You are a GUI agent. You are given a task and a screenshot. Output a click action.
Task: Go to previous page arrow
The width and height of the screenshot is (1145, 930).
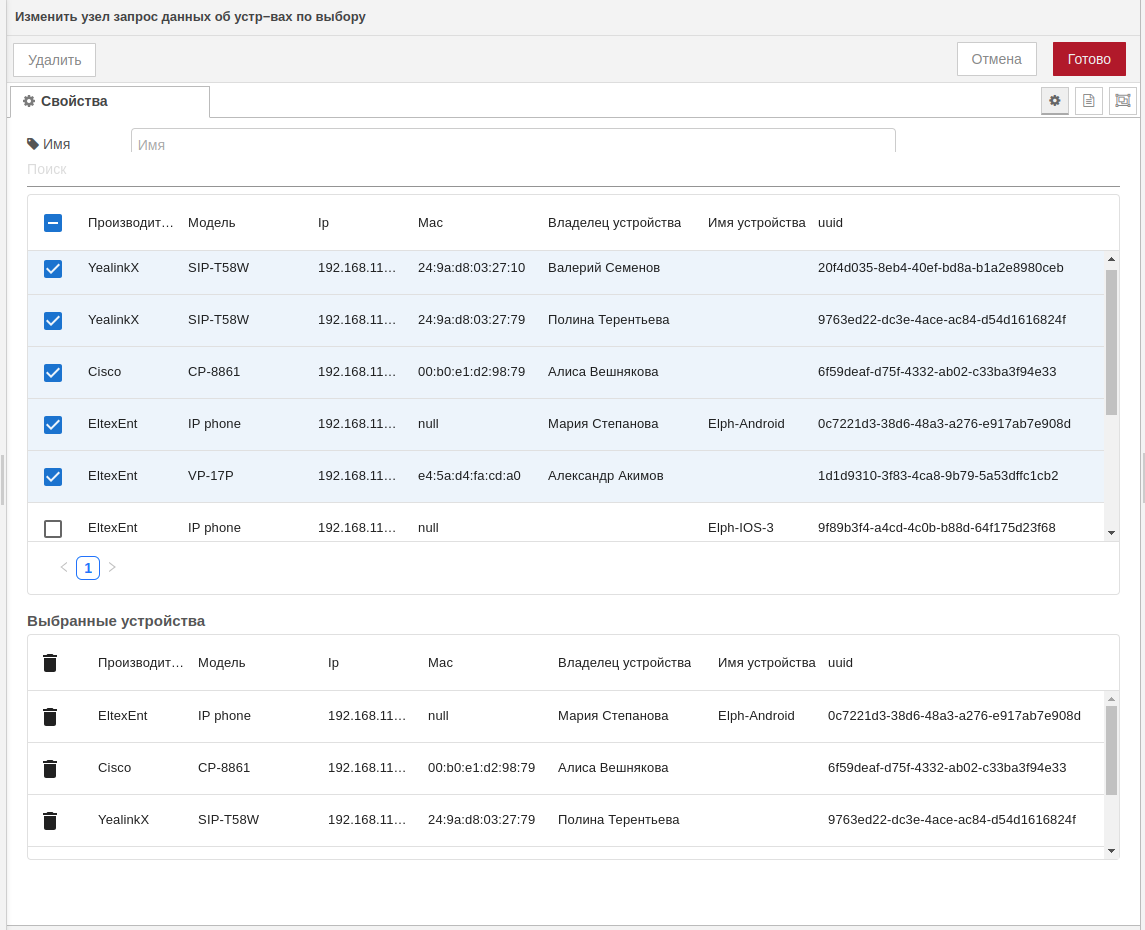coord(64,568)
